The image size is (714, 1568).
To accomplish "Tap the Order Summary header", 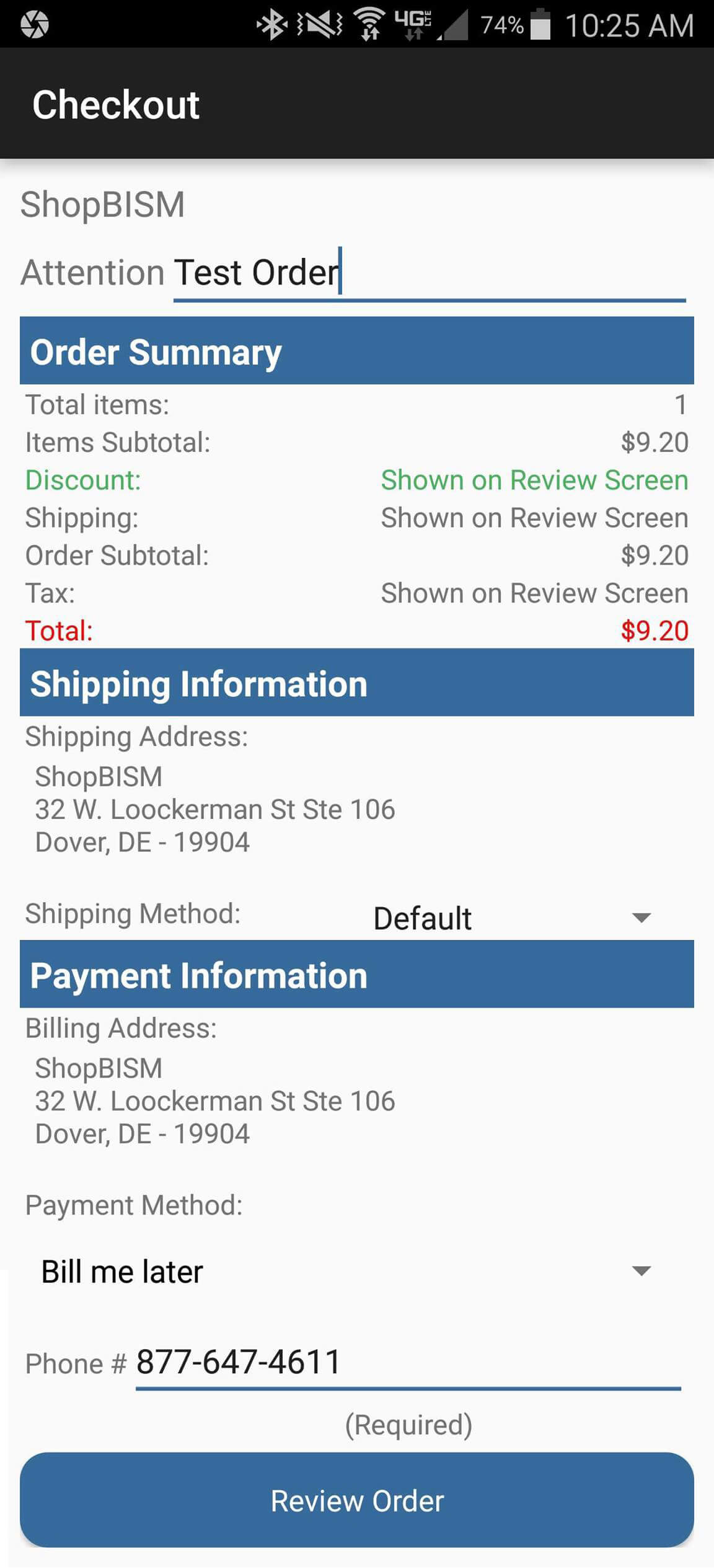I will (x=356, y=351).
